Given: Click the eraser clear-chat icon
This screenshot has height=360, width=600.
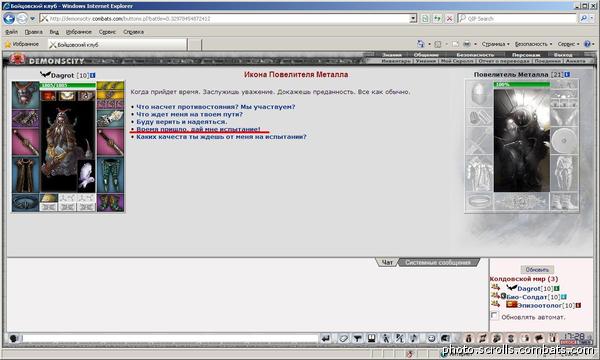Looking at the screenshot, I should coord(343,339).
